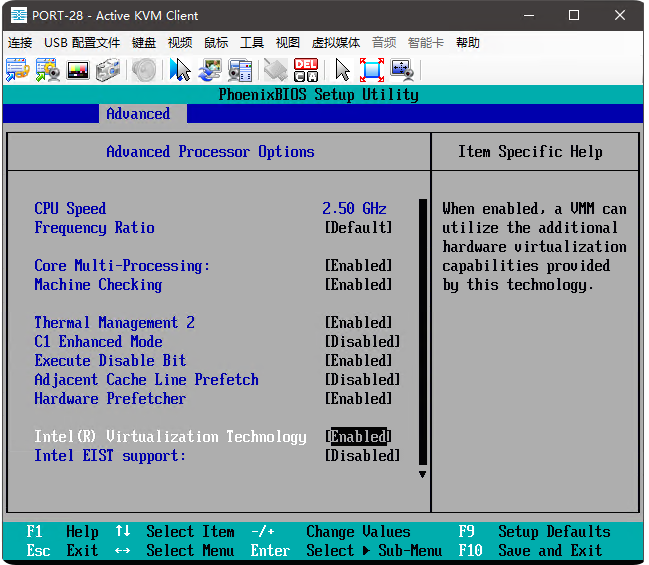Click the KVM client title bar app icon
This screenshot has height=565, width=649.
(19, 15)
